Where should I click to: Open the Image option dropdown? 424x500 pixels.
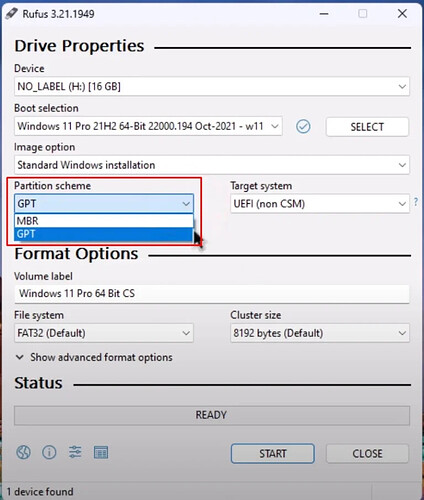(212, 165)
